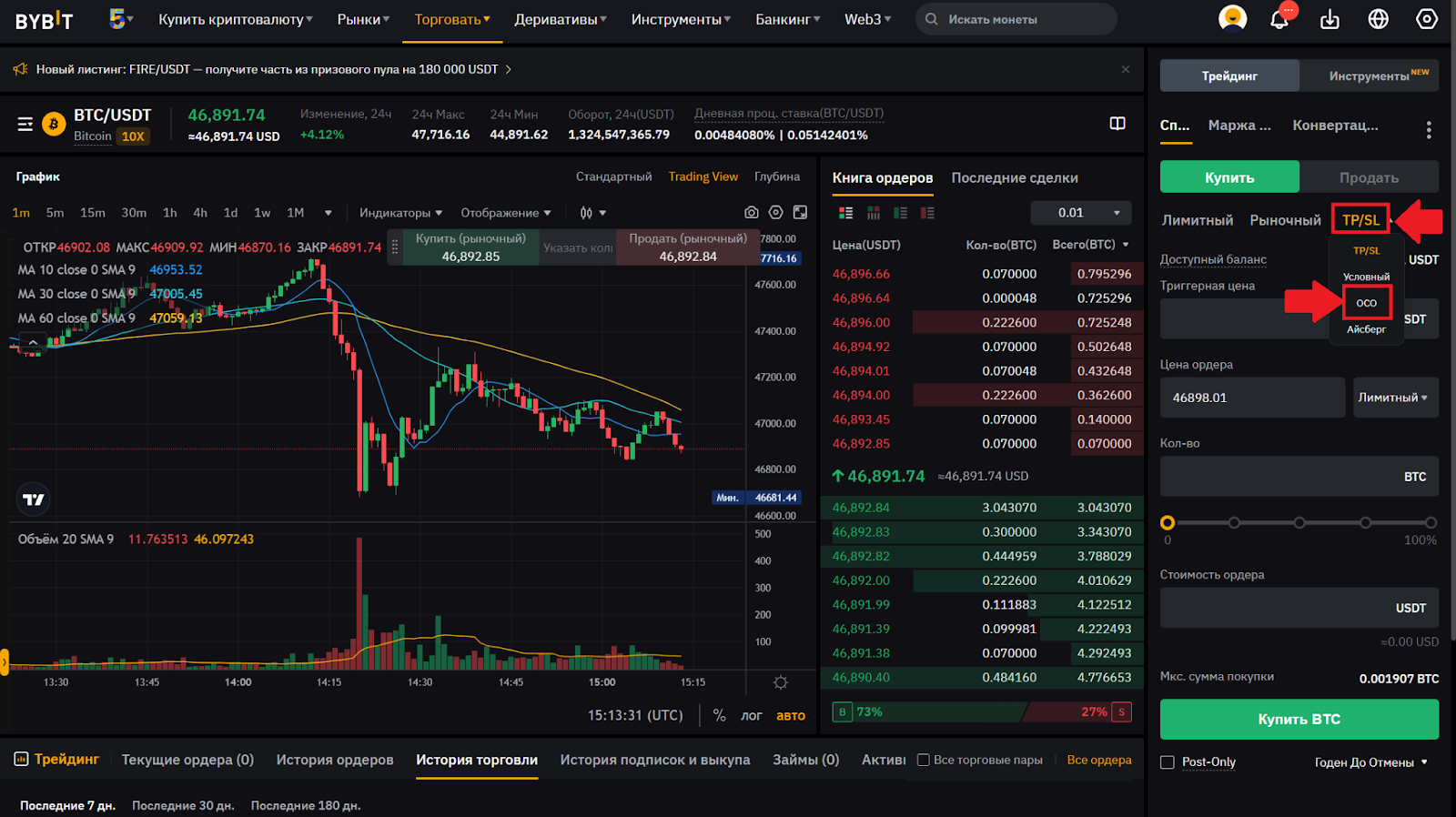Click the TradingView logo on chart
Viewport: 1456px width, 817px height.
pyautogui.click(x=33, y=499)
